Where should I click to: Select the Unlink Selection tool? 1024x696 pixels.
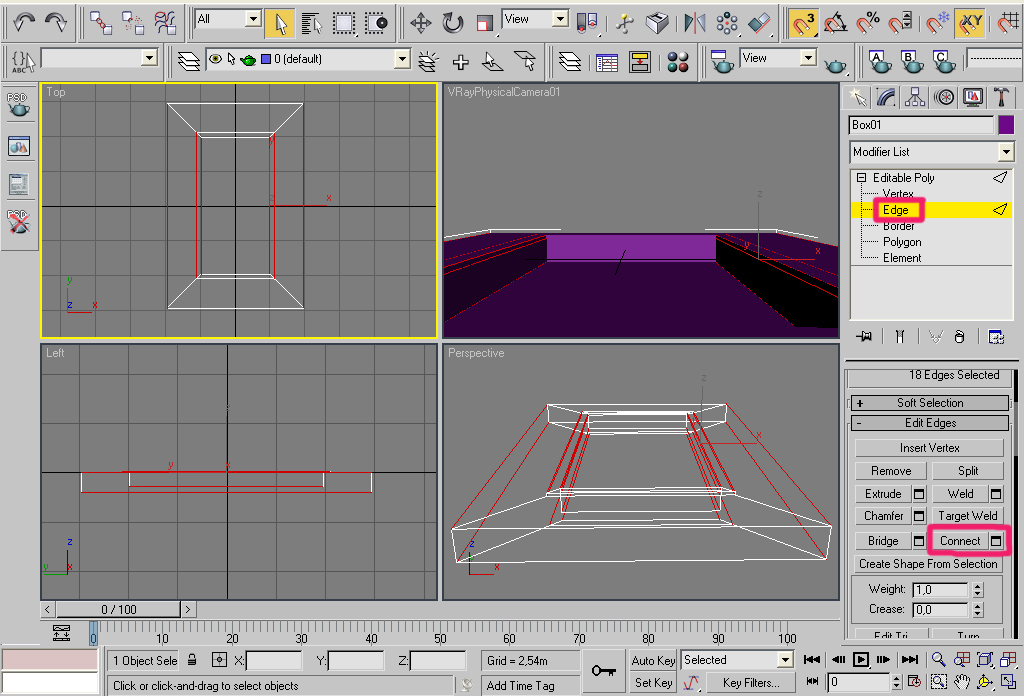click(133, 23)
